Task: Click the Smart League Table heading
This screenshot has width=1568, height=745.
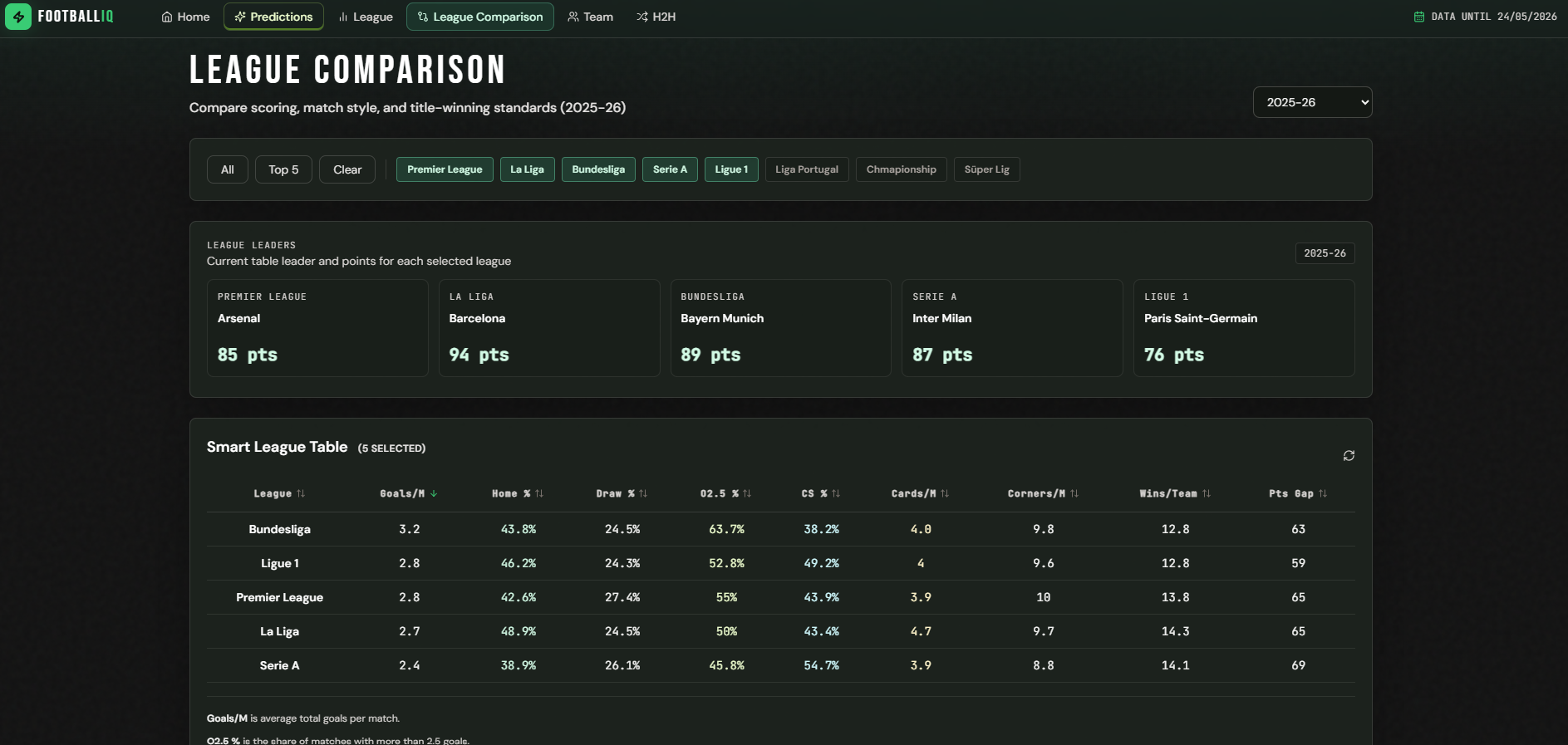Action: pos(278,447)
